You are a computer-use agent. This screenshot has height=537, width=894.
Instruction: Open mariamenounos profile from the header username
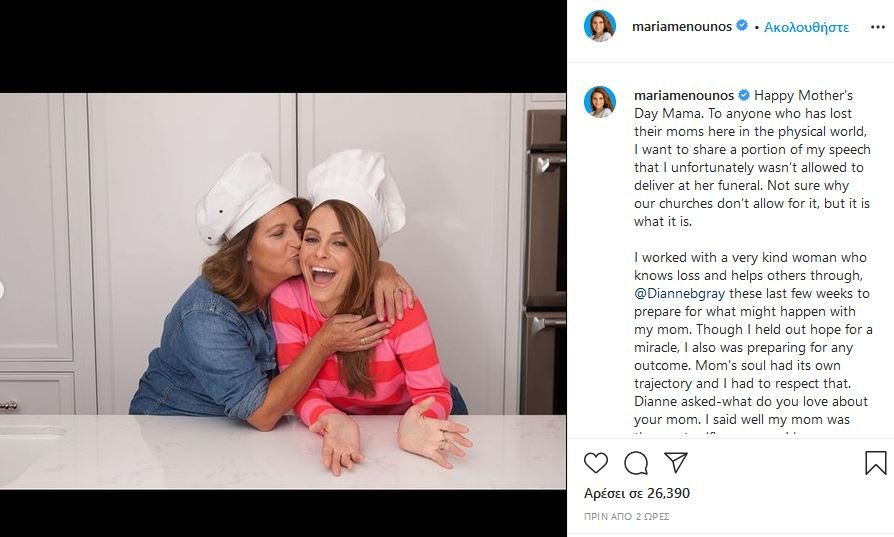click(682, 27)
